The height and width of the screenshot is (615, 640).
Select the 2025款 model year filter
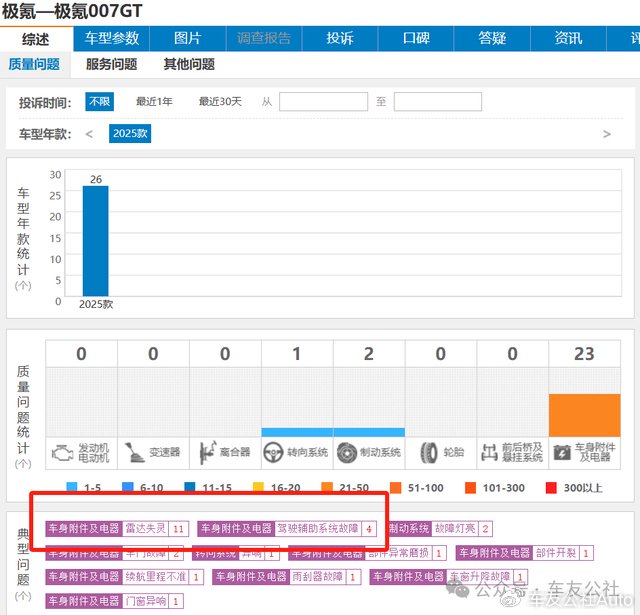click(x=130, y=133)
